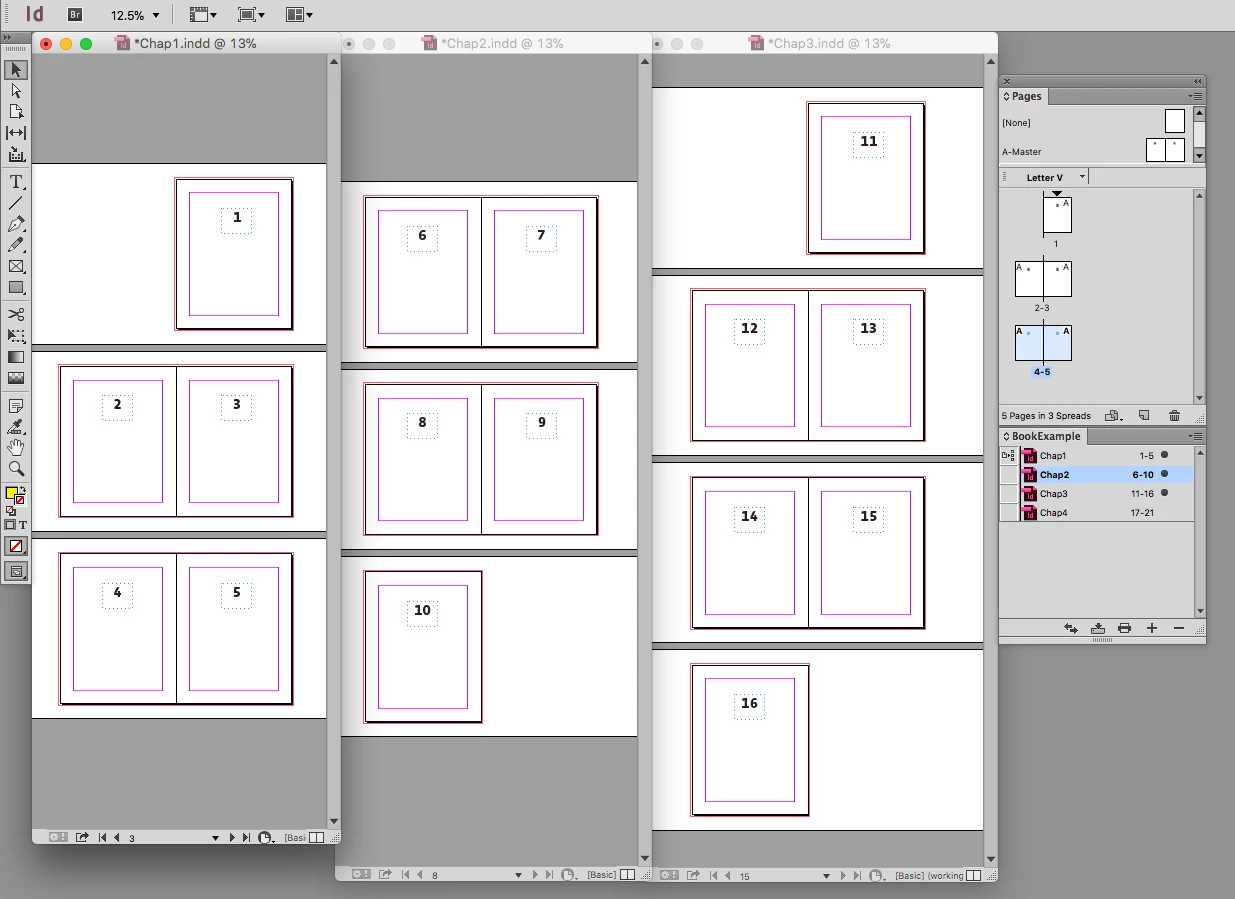Select the Pencil tool

click(x=16, y=245)
